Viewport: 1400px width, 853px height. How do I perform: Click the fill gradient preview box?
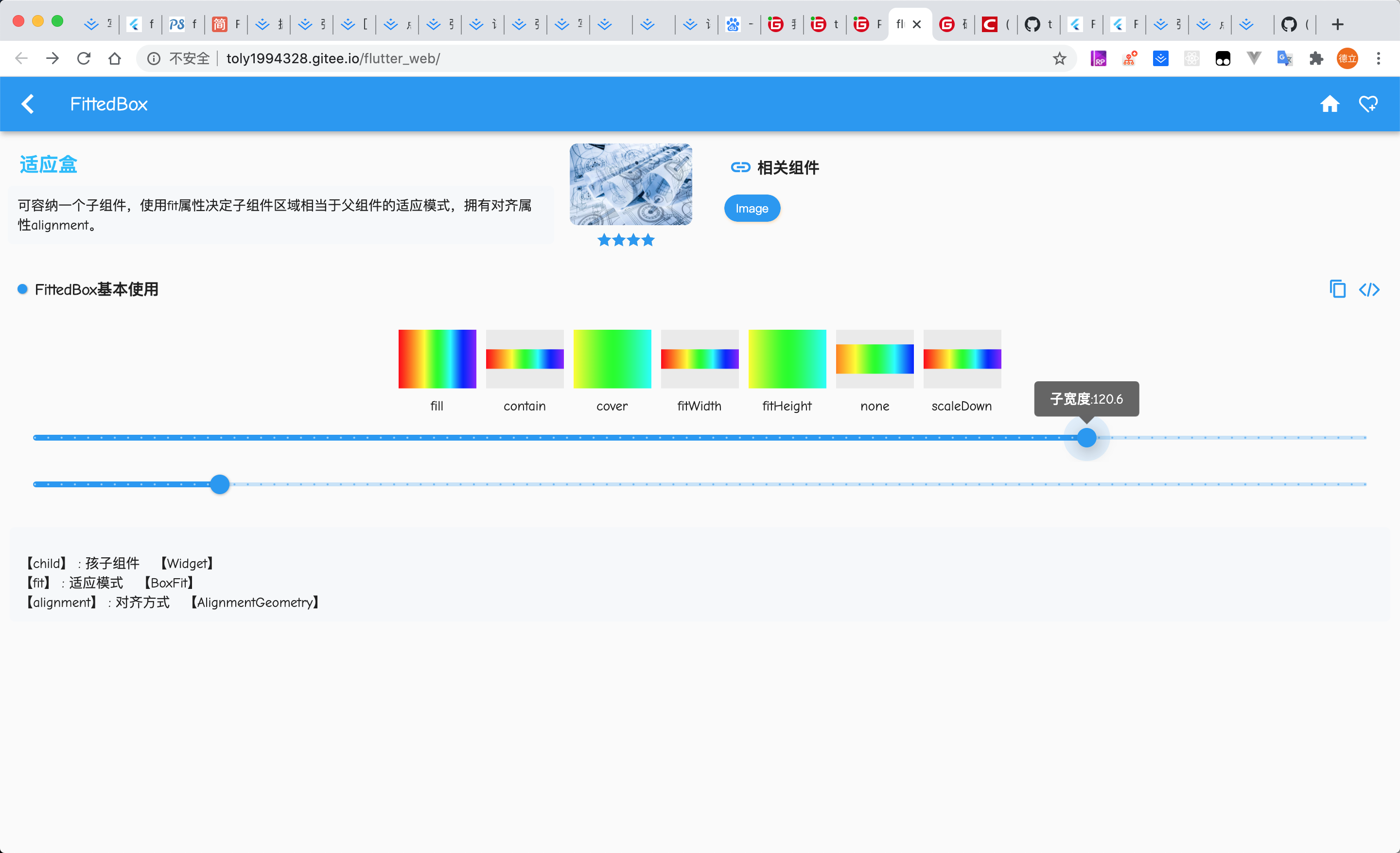pos(437,359)
